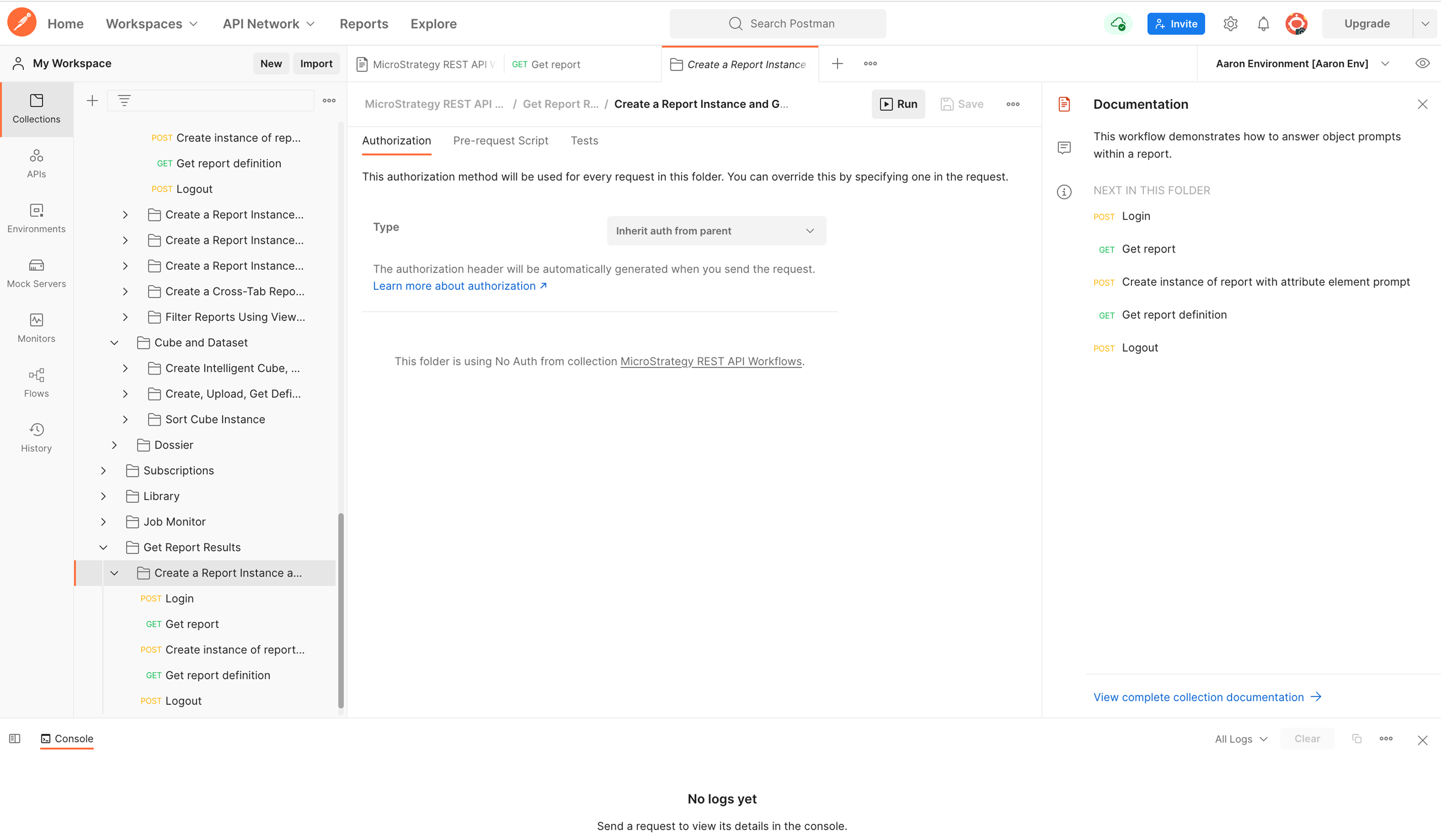Open the Reports menu
This screenshot has width=1441, height=840.
coord(364,23)
